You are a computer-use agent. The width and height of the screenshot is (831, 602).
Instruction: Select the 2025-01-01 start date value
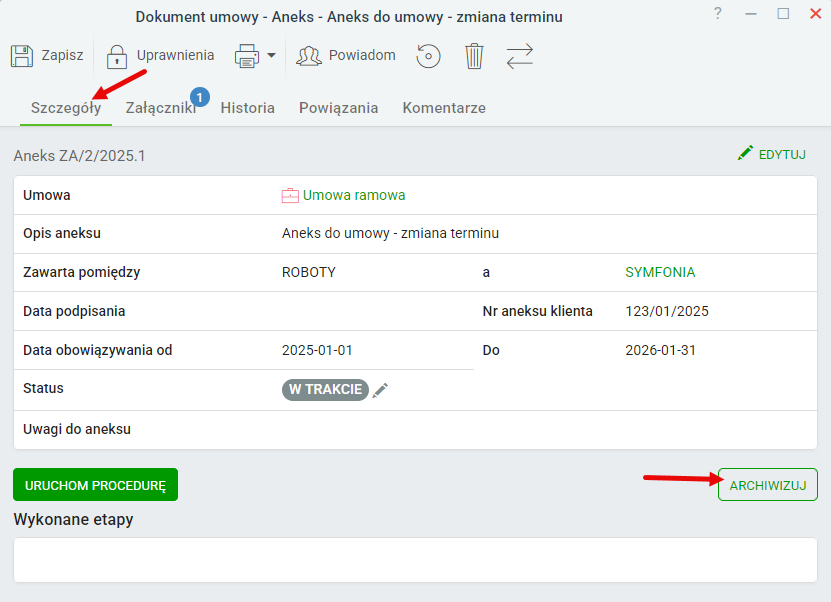317,350
